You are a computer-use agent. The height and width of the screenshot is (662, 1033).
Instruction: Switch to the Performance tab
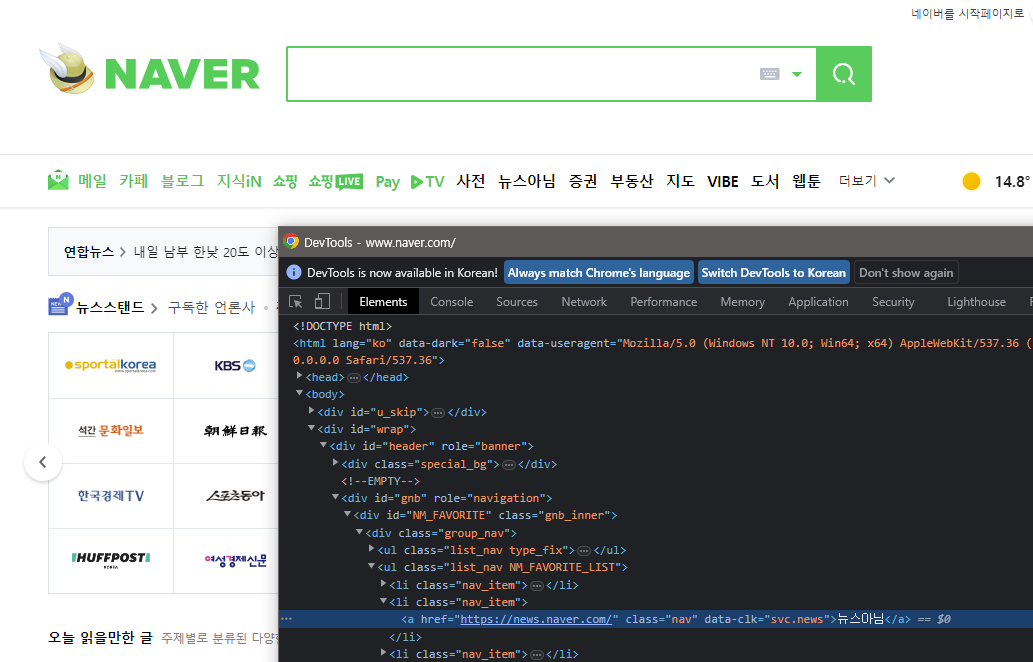[x=663, y=302]
